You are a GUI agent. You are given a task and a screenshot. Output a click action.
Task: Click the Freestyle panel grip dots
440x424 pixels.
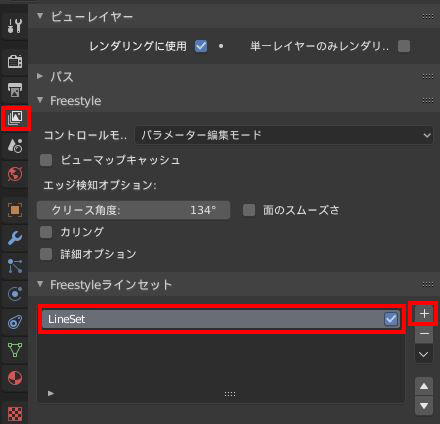tap(428, 101)
